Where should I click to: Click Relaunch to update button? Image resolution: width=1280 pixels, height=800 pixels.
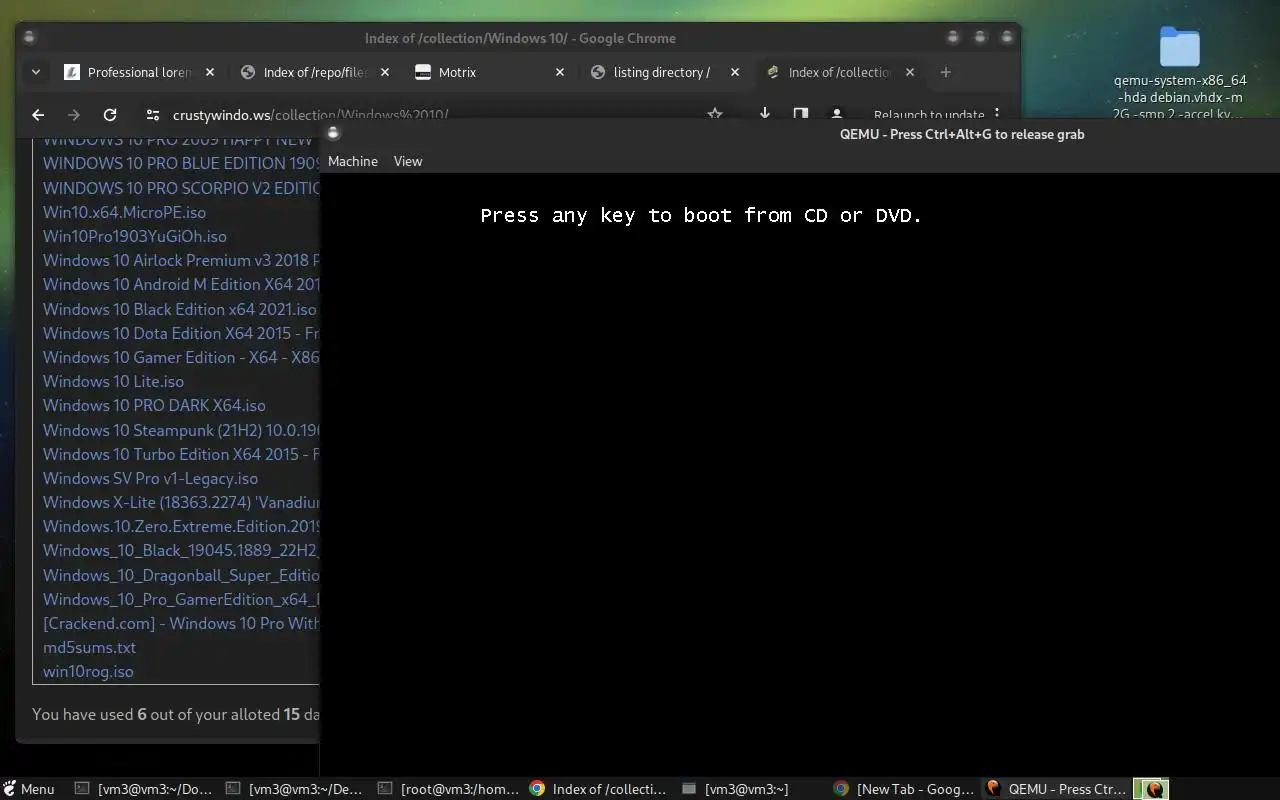pos(929,114)
